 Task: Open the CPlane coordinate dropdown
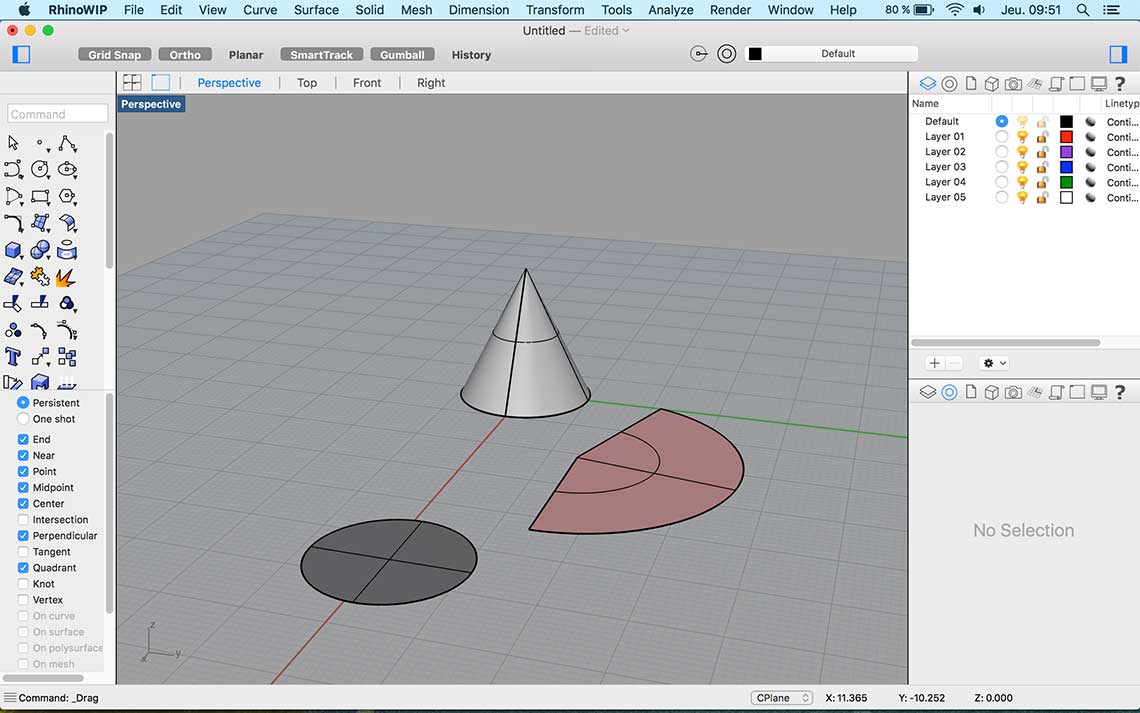click(x=782, y=698)
